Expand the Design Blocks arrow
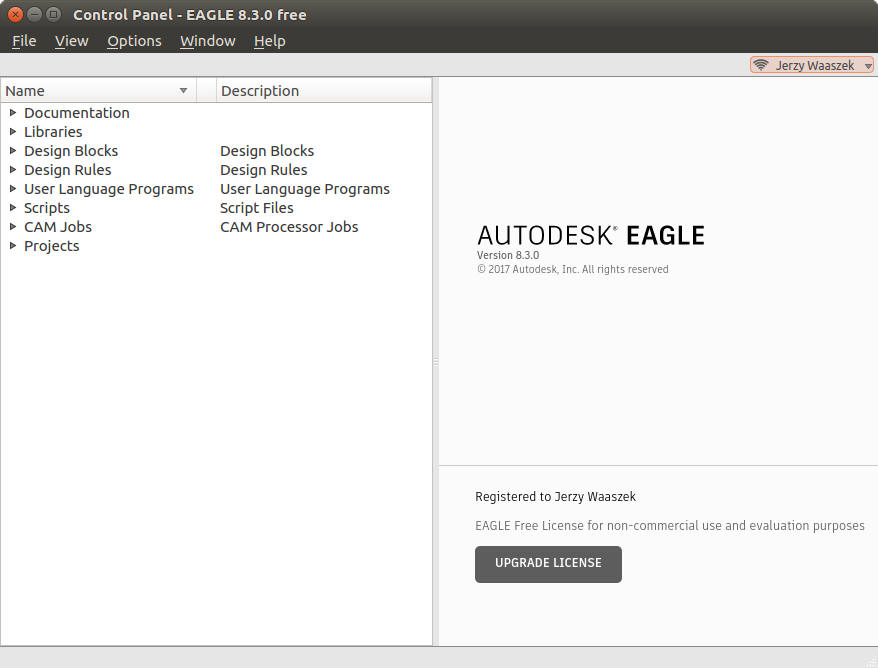This screenshot has width=878, height=668. [13, 151]
